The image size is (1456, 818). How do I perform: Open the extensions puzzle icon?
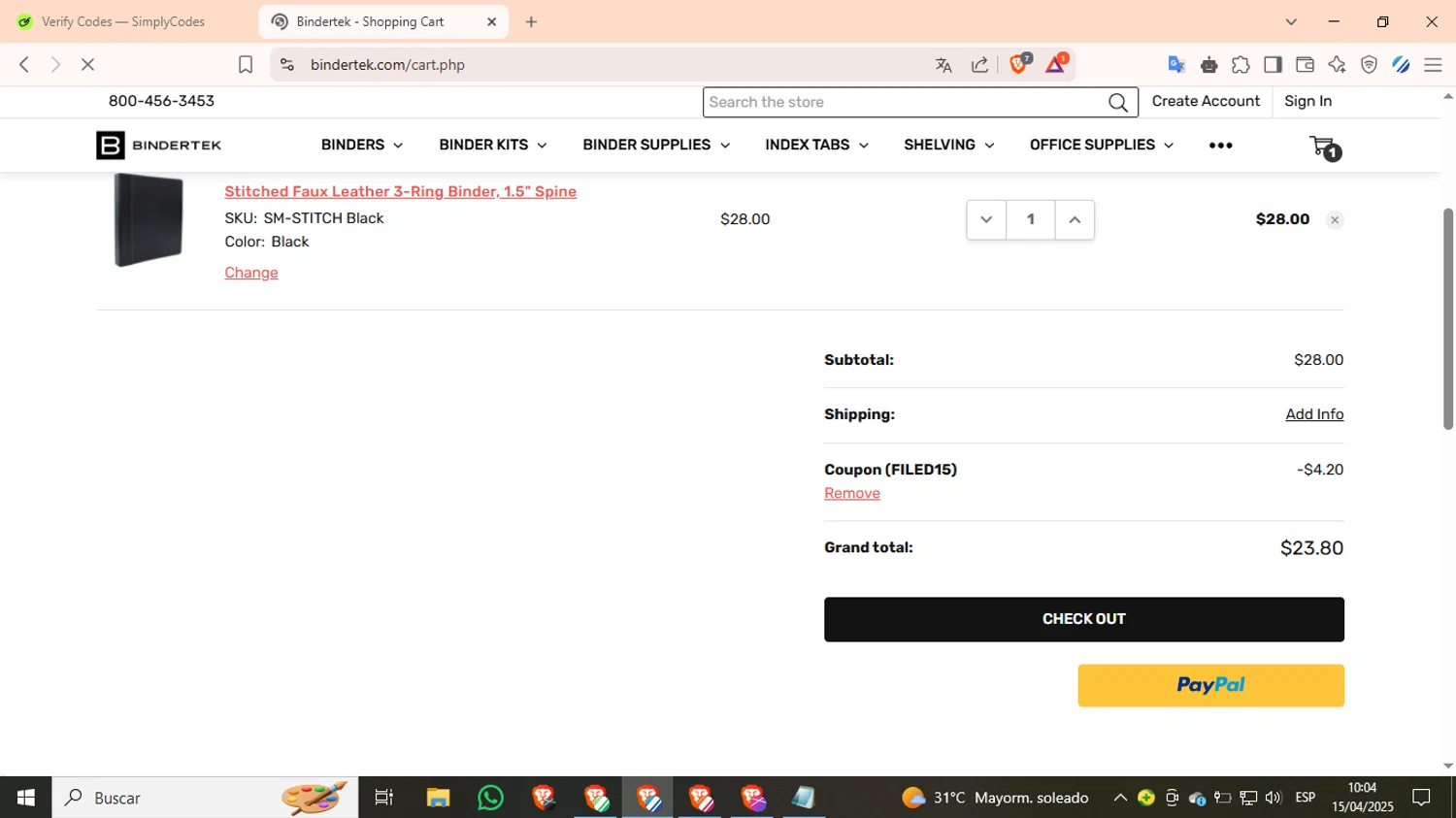[x=1241, y=65]
